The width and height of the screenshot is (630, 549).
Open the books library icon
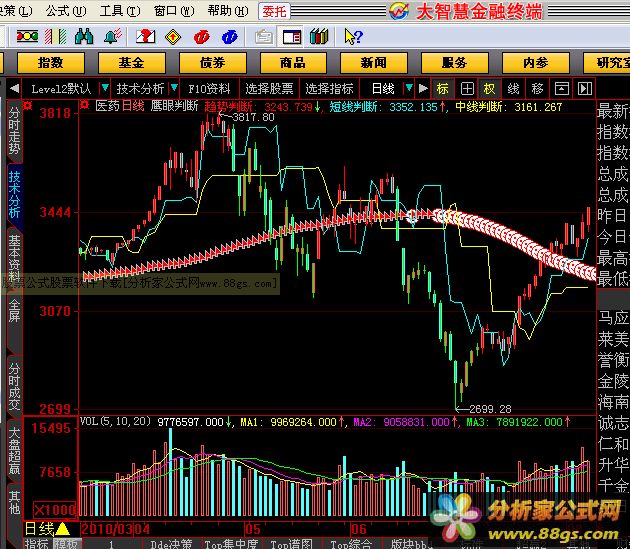pyautogui.click(x=319, y=37)
